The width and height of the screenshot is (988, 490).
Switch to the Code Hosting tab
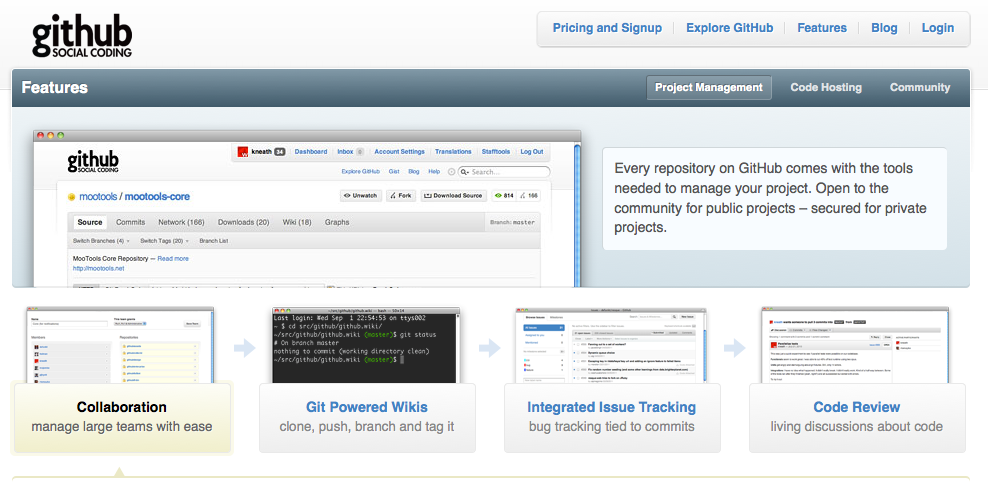(826, 87)
